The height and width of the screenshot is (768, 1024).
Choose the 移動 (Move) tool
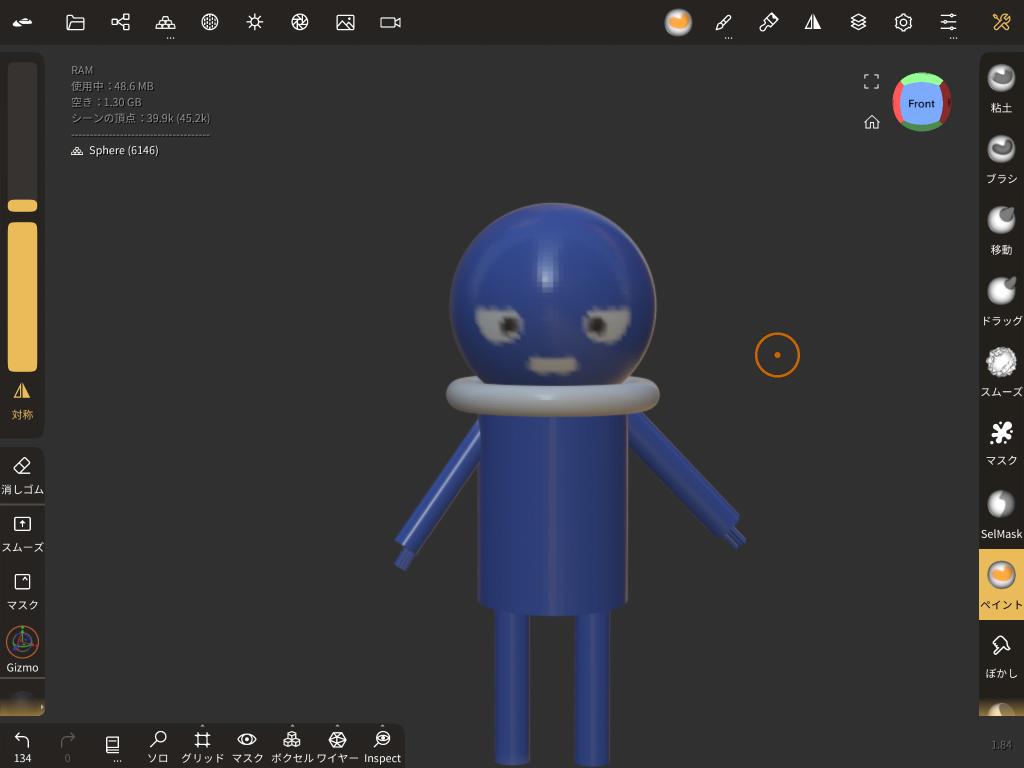pos(1001,229)
